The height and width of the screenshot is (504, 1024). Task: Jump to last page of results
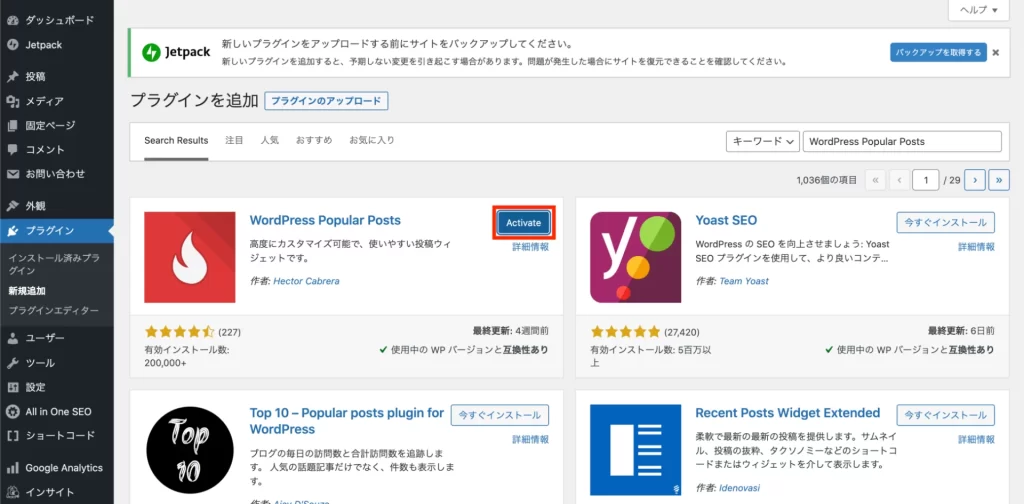pos(998,180)
